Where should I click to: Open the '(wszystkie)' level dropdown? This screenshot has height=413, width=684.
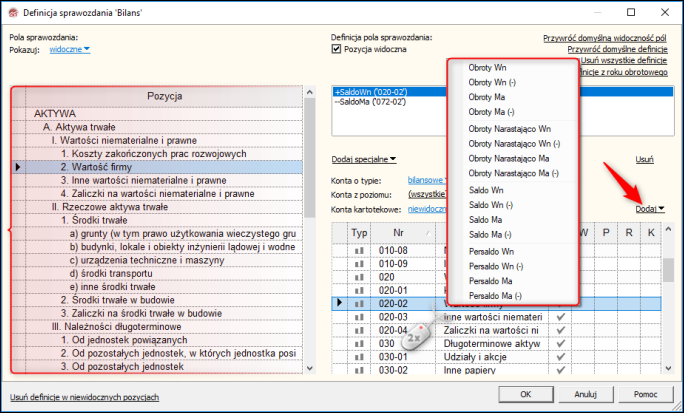coord(427,195)
